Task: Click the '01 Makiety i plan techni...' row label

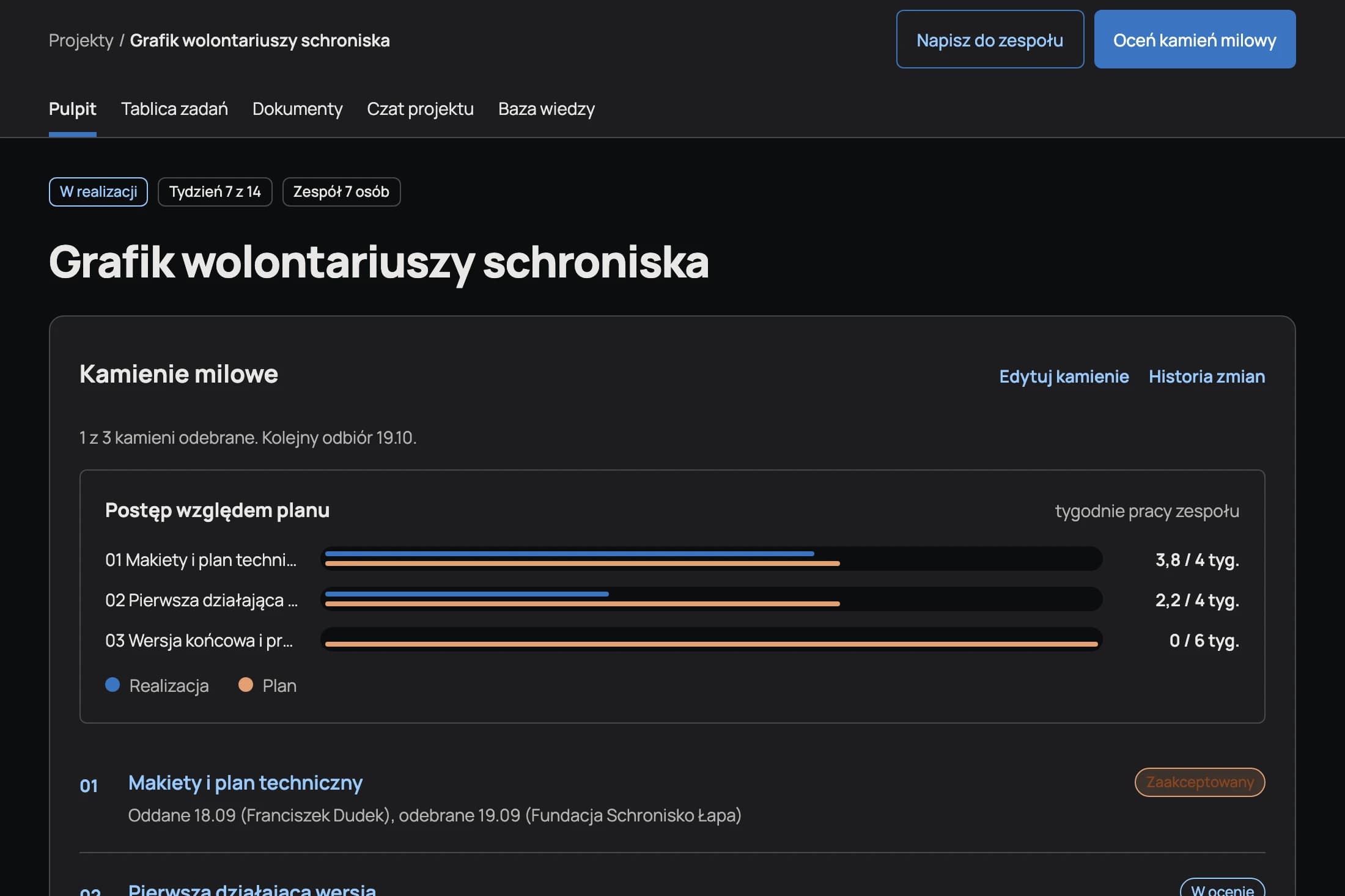Action: 201,560
